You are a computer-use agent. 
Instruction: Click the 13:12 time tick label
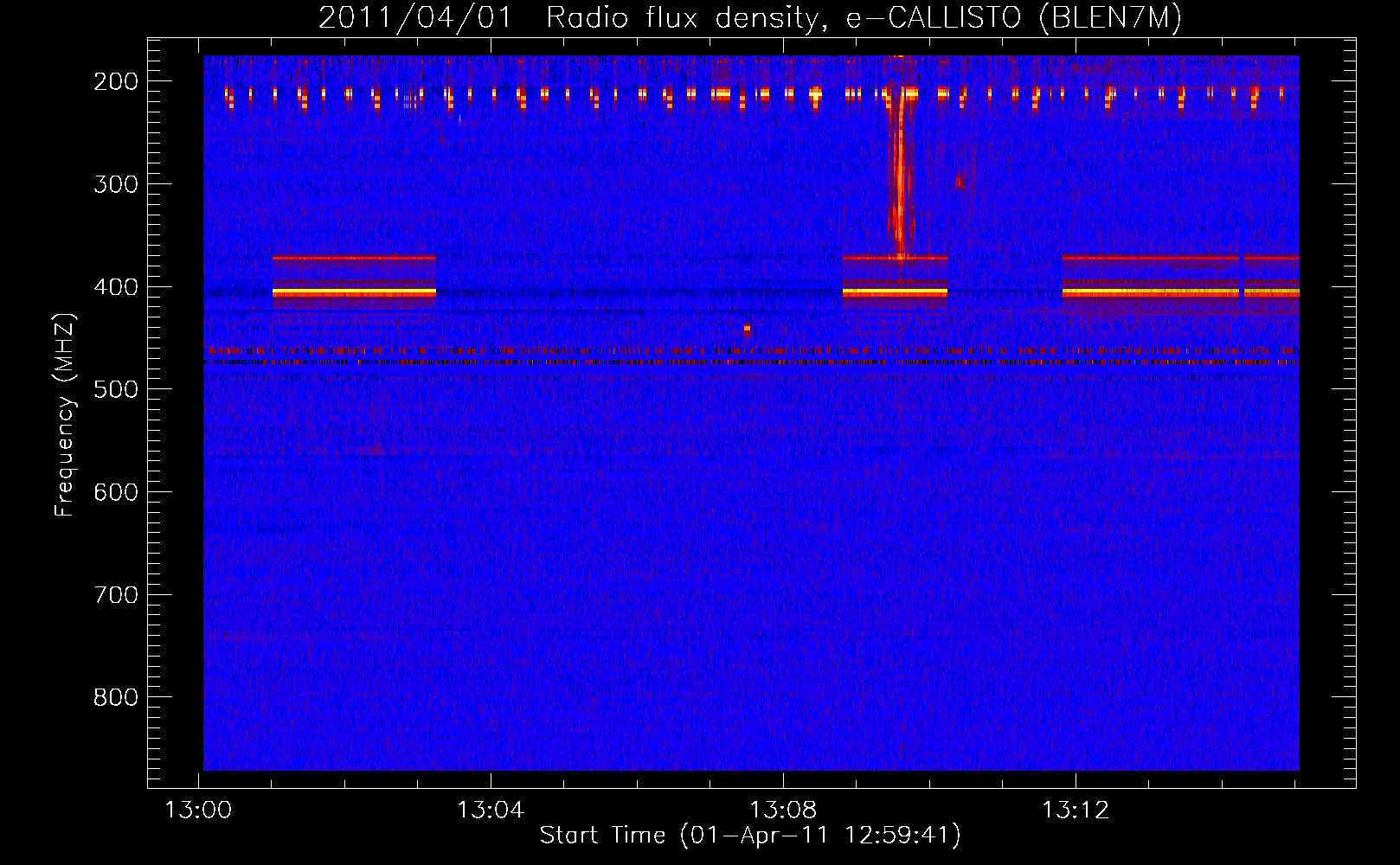click(x=1075, y=811)
